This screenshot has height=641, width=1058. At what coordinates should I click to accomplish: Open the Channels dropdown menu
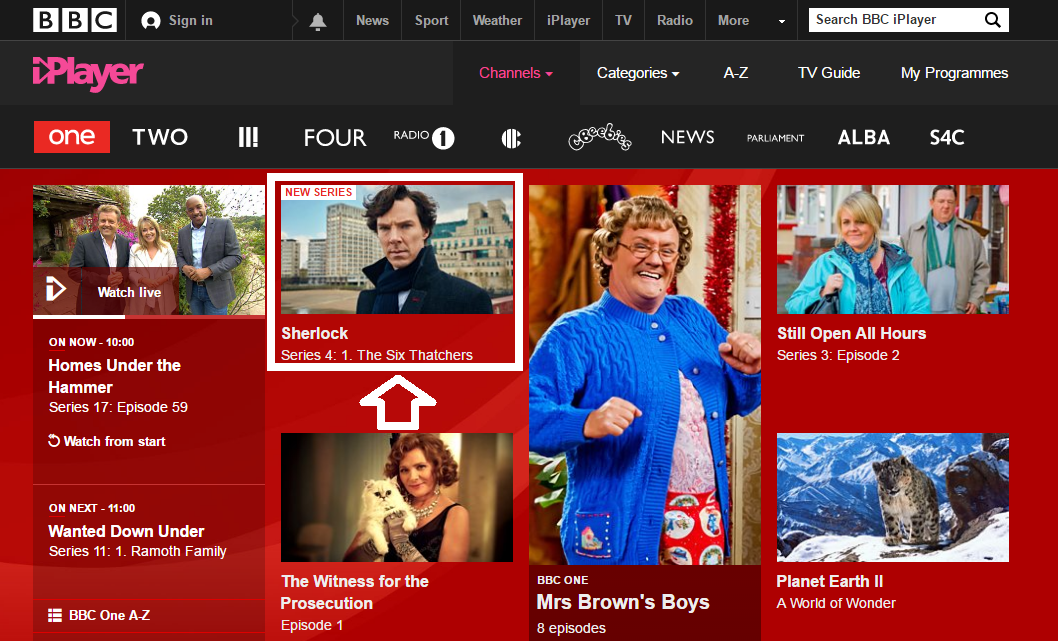coord(516,73)
